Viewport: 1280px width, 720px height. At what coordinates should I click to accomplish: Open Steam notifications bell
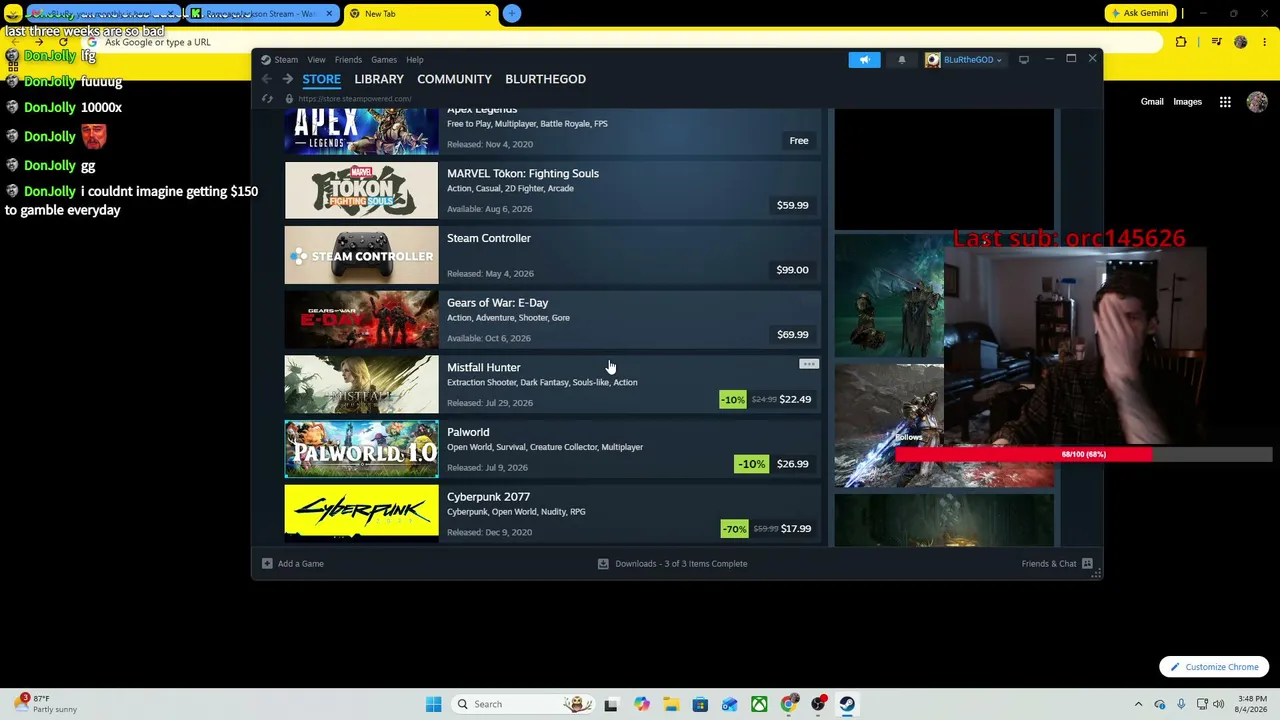[x=901, y=60]
